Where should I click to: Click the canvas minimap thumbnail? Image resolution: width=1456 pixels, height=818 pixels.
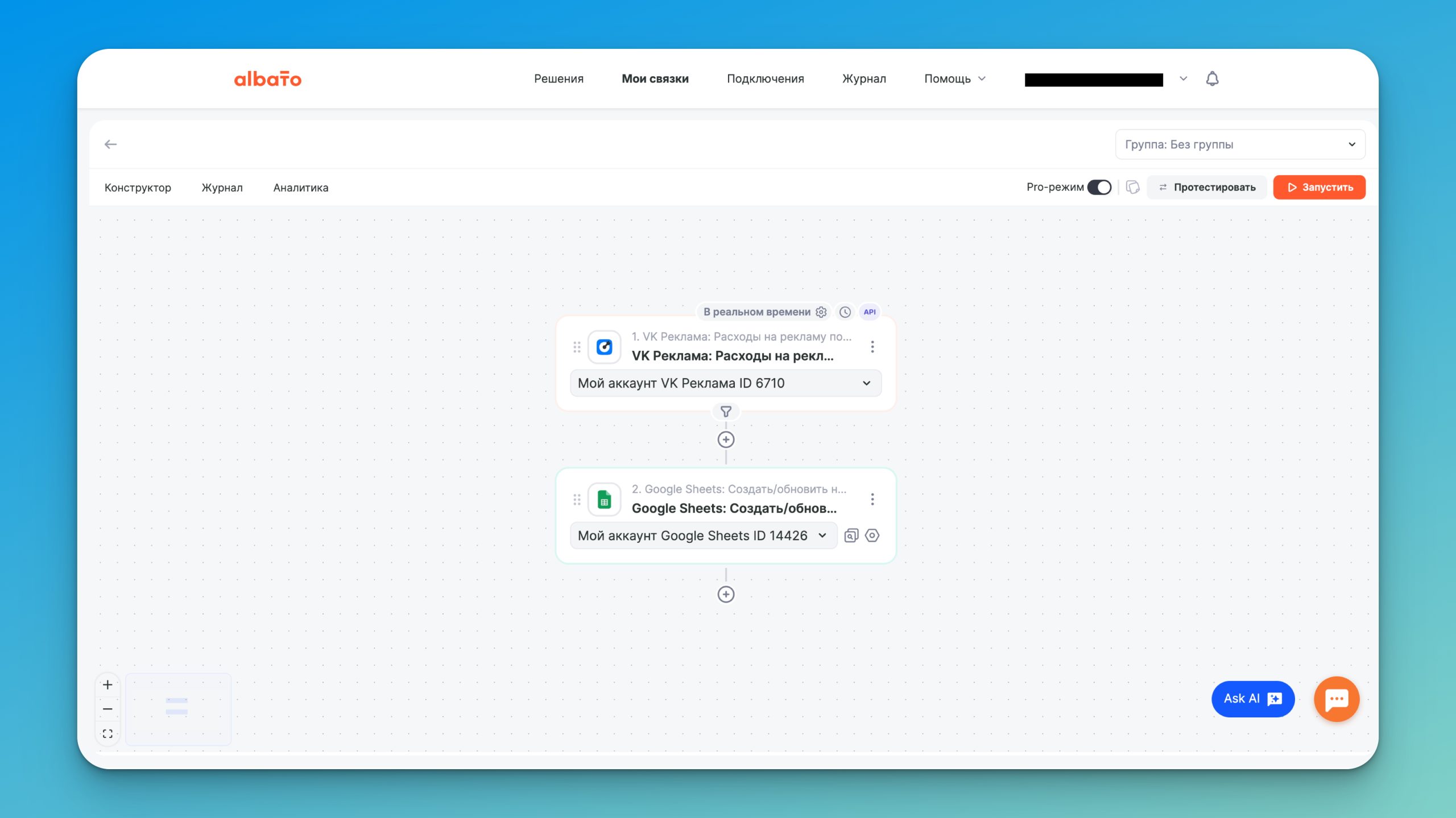[x=178, y=709]
